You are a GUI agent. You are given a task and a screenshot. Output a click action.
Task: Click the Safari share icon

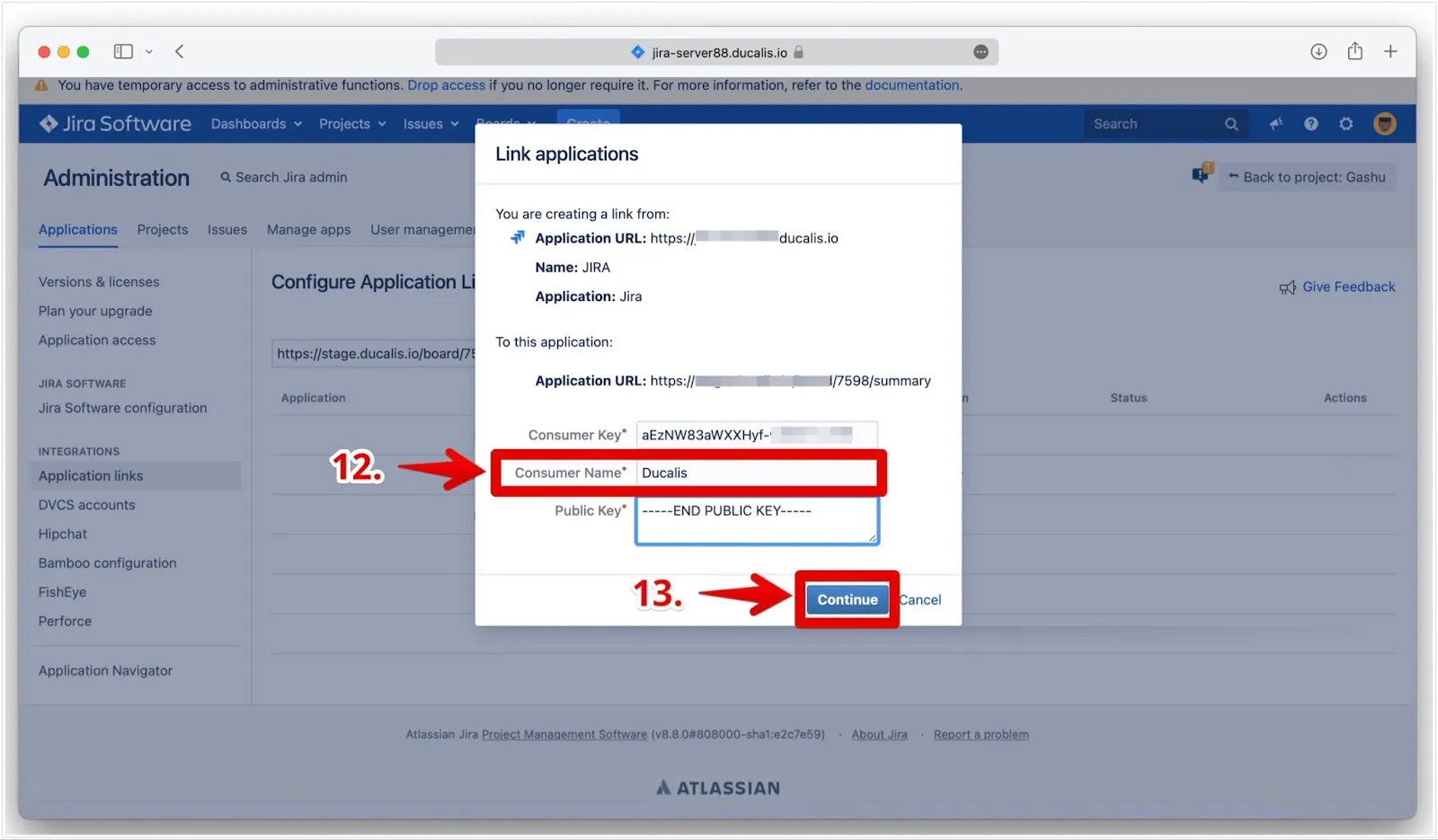pyautogui.click(x=1354, y=52)
